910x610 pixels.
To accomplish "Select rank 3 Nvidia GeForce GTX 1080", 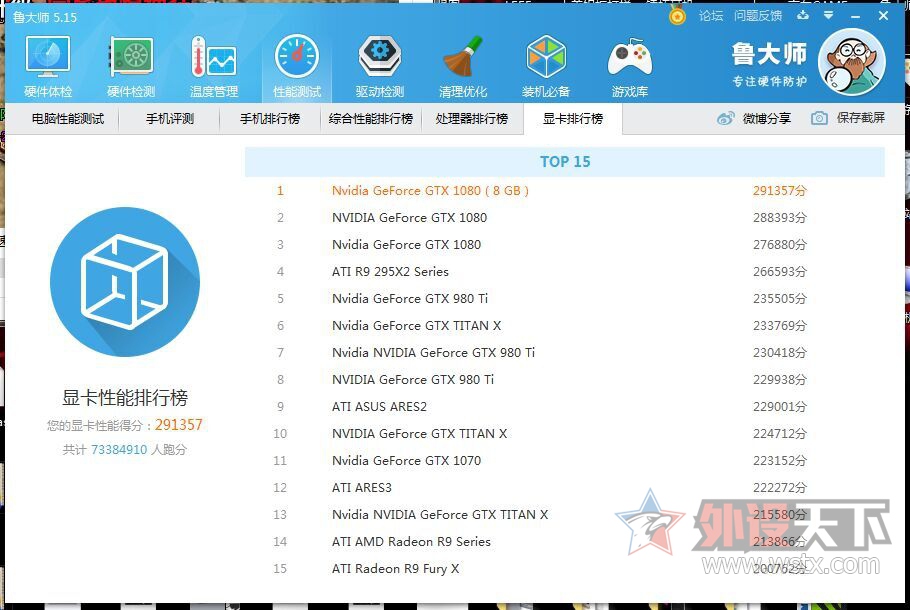I will coord(565,244).
